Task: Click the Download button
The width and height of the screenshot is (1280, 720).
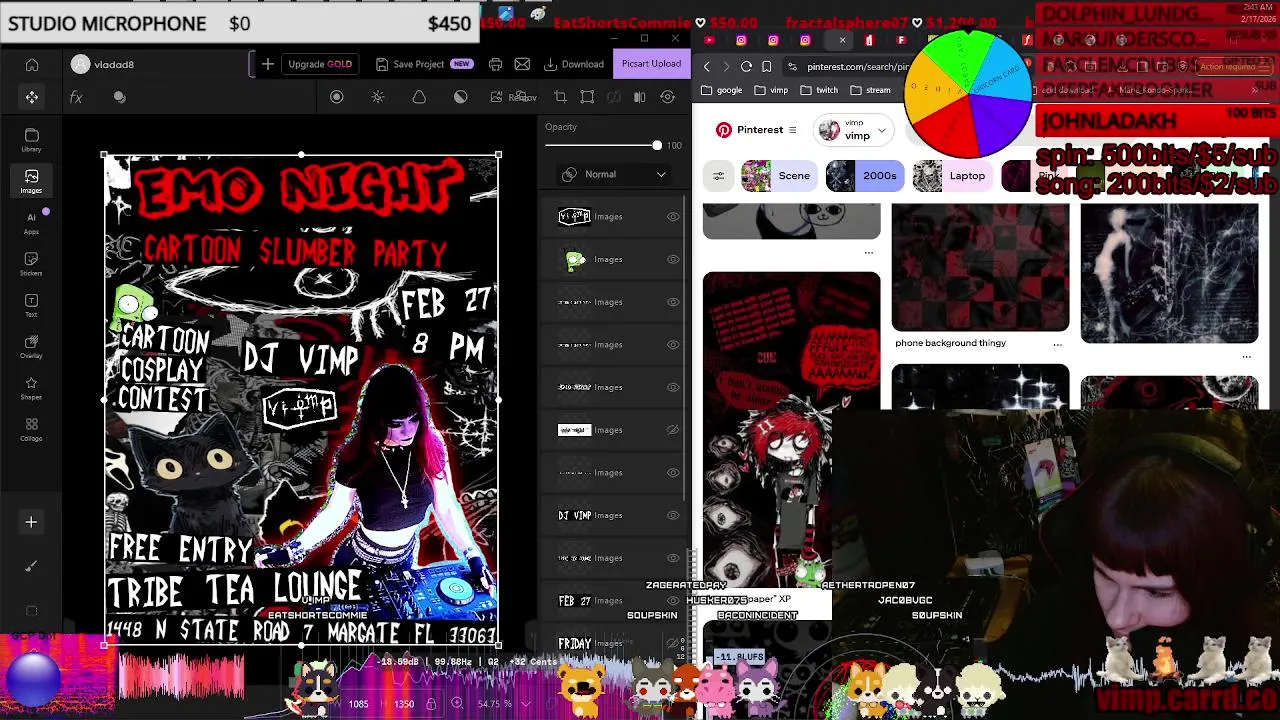Action: click(574, 64)
